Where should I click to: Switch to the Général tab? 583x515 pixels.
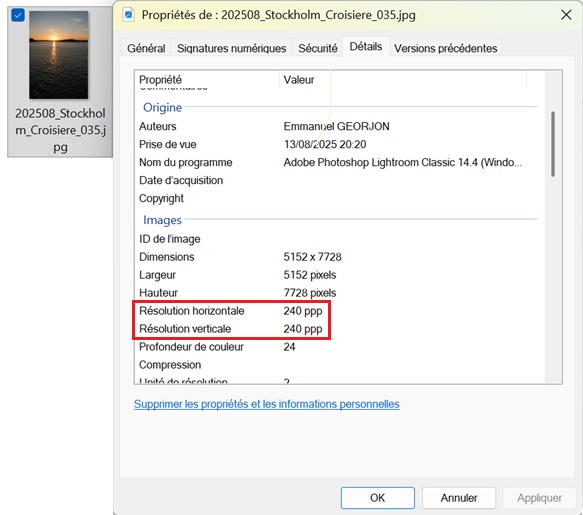(146, 48)
